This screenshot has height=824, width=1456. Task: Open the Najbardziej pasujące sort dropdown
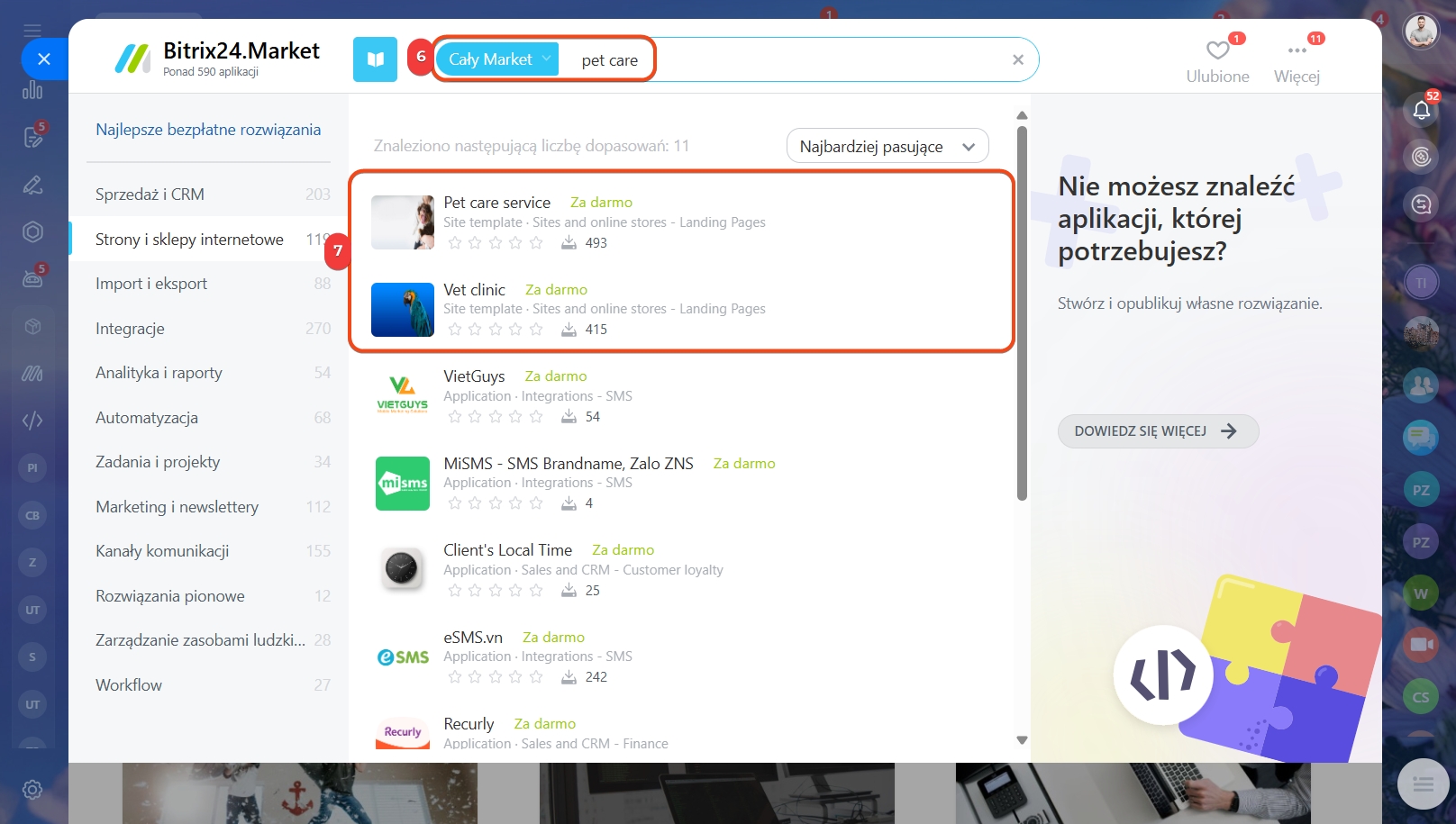[x=887, y=146]
